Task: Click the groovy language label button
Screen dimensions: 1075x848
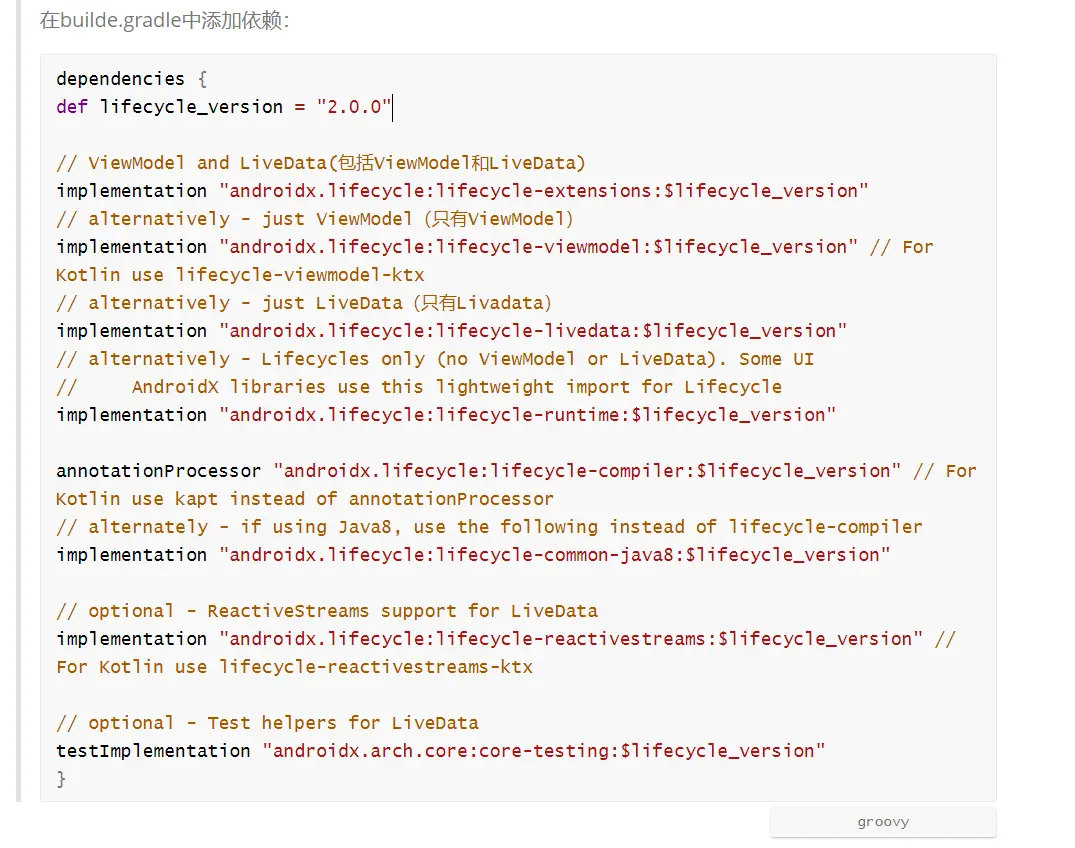Action: pyautogui.click(x=883, y=822)
